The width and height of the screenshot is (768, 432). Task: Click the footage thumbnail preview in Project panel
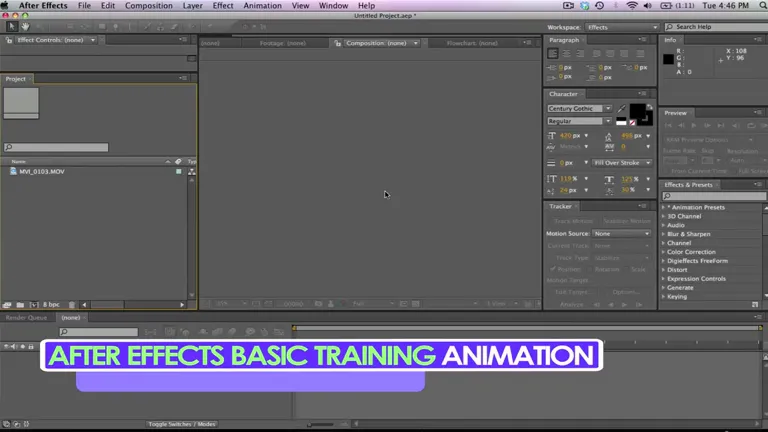[21, 103]
